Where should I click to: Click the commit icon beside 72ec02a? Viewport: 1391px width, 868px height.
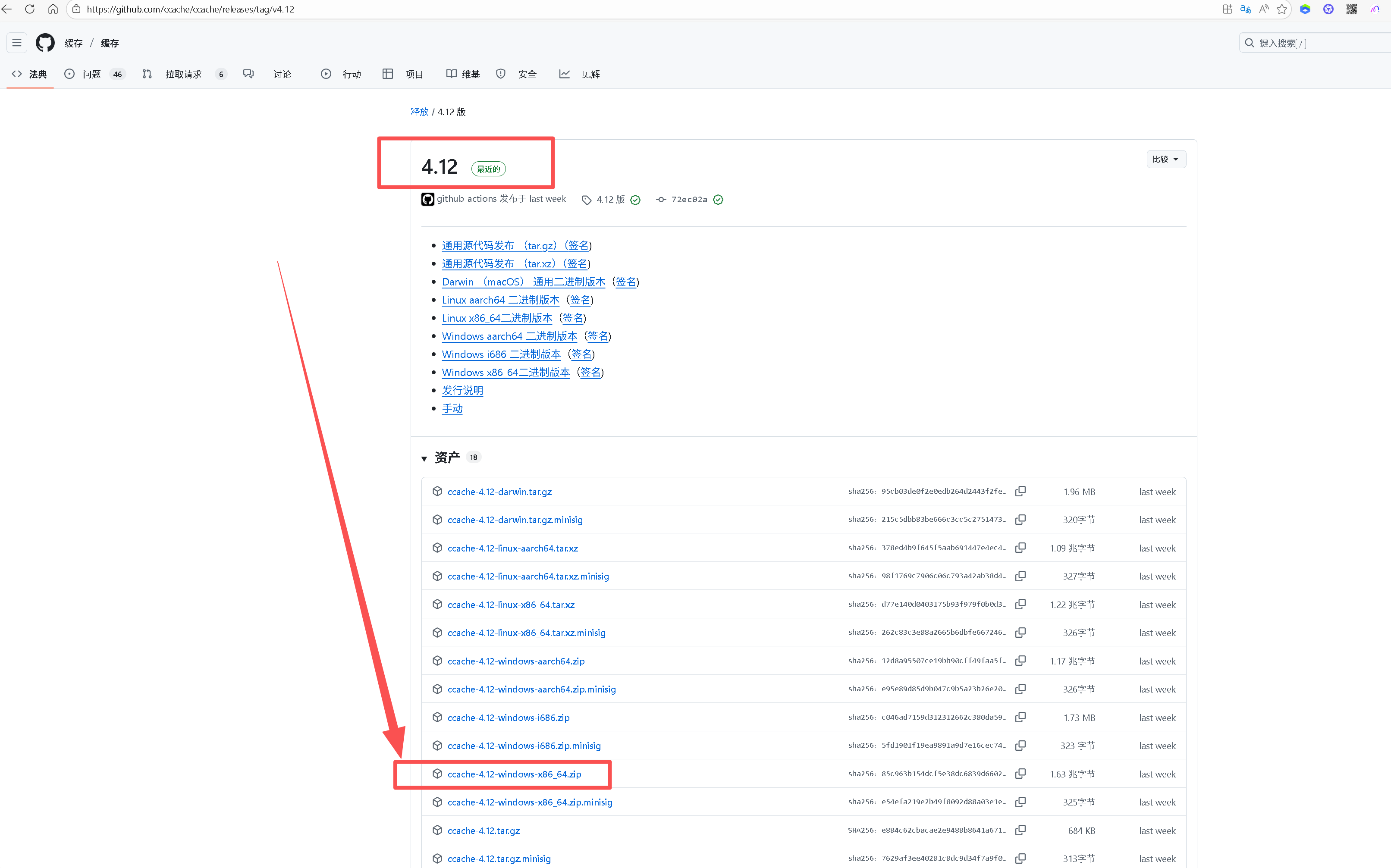tap(661, 200)
